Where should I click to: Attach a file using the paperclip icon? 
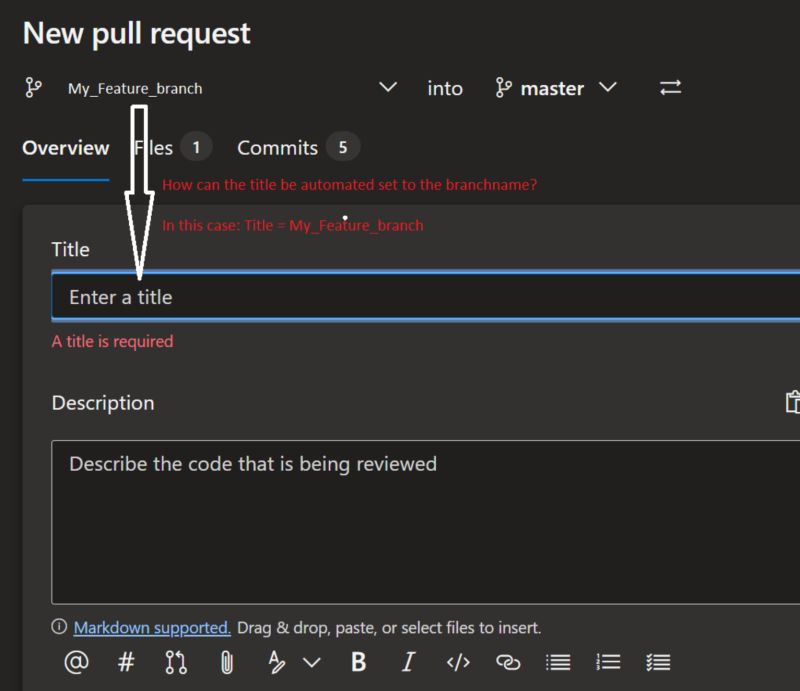(x=226, y=662)
